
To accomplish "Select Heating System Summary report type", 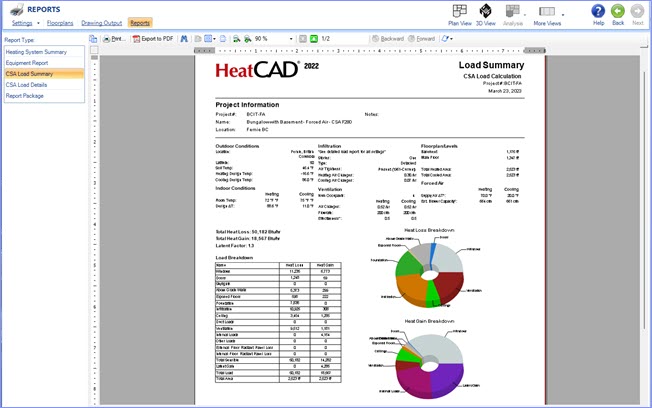I will [x=44, y=52].
